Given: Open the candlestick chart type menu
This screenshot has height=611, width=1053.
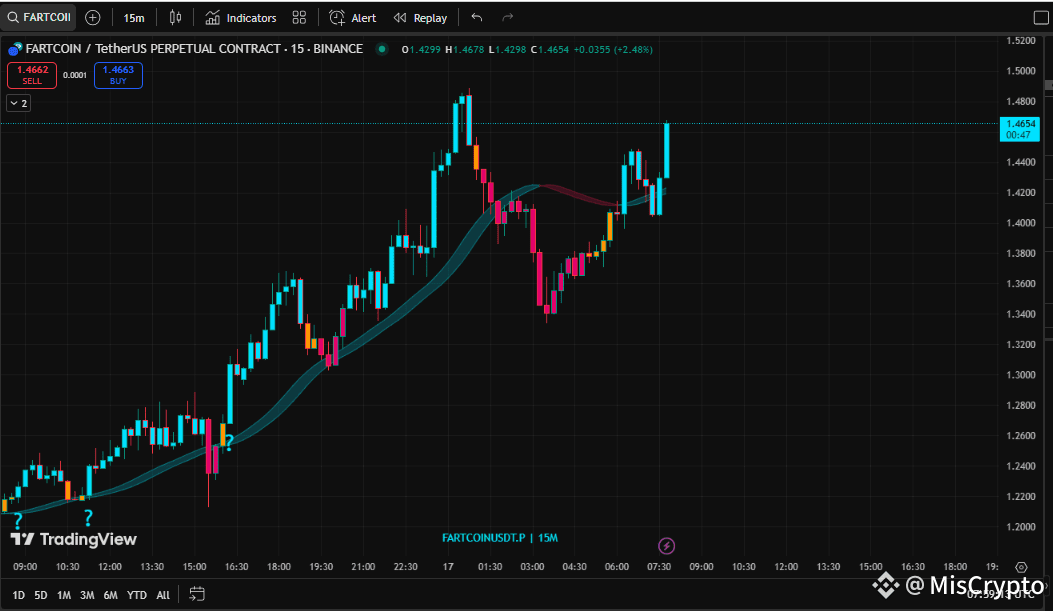Looking at the screenshot, I should pos(175,17).
